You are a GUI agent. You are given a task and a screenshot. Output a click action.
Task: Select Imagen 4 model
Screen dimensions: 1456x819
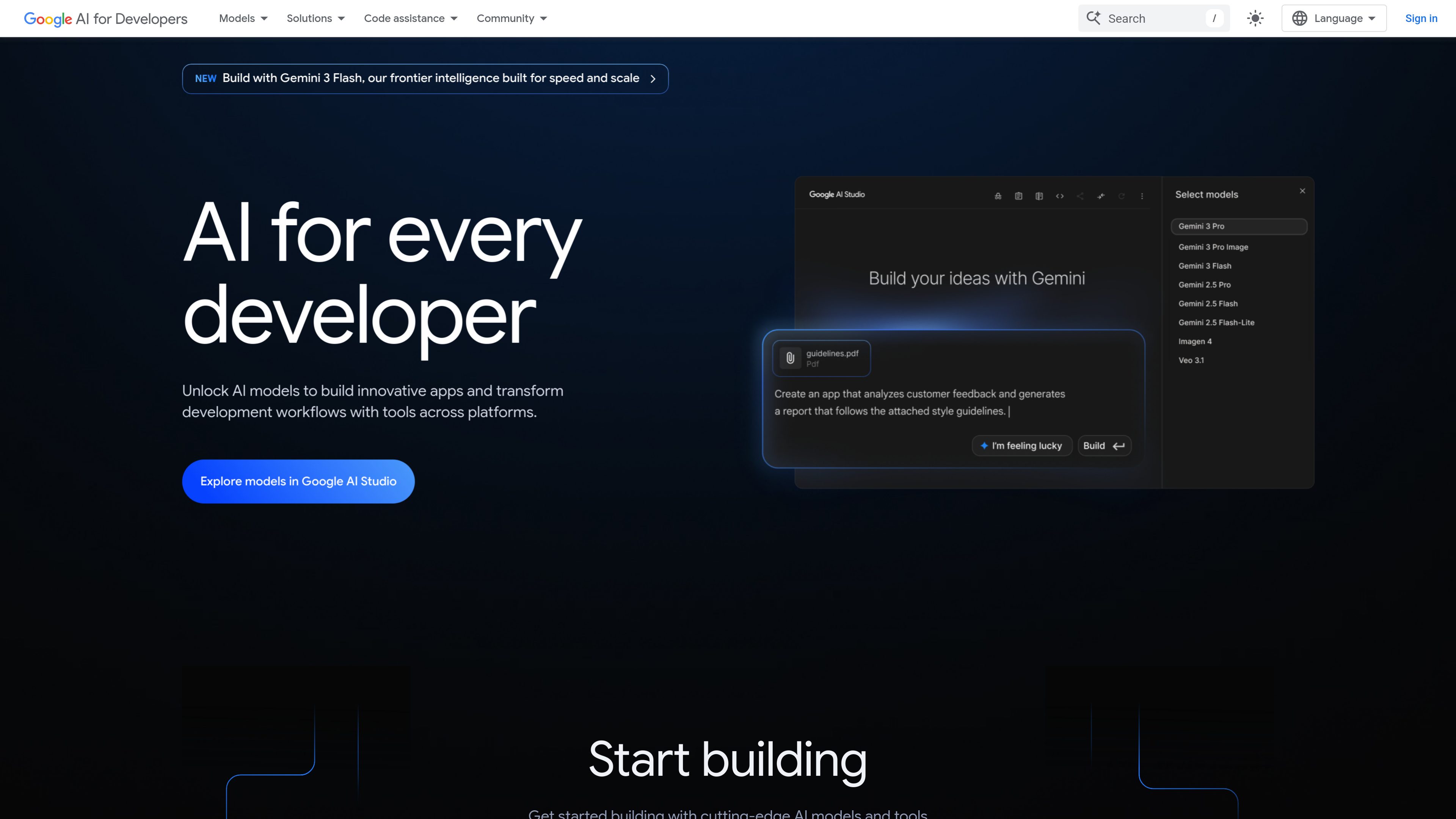click(1195, 341)
